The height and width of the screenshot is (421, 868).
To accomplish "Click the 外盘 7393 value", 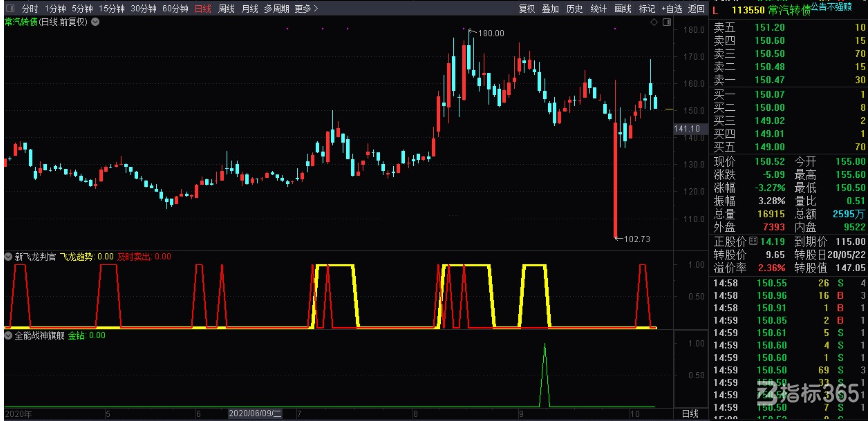I will point(774,228).
